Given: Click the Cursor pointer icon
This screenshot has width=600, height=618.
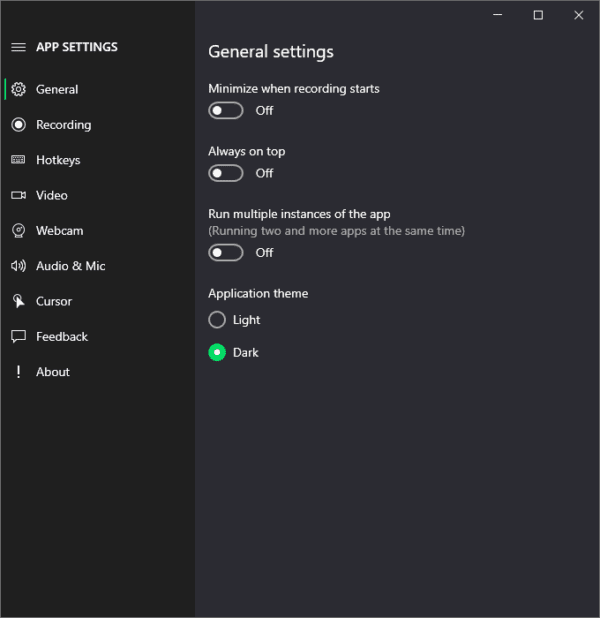Looking at the screenshot, I should [x=18, y=301].
